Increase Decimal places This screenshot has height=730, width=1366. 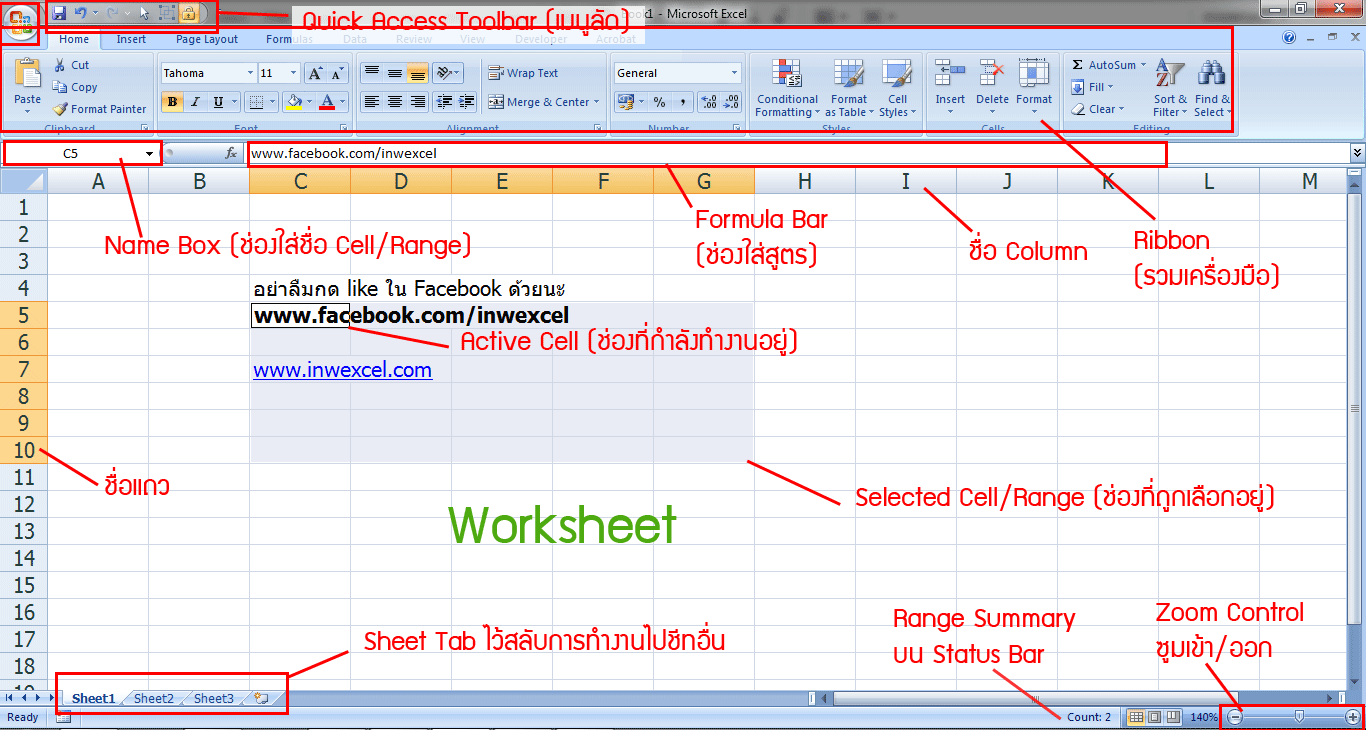click(x=709, y=102)
